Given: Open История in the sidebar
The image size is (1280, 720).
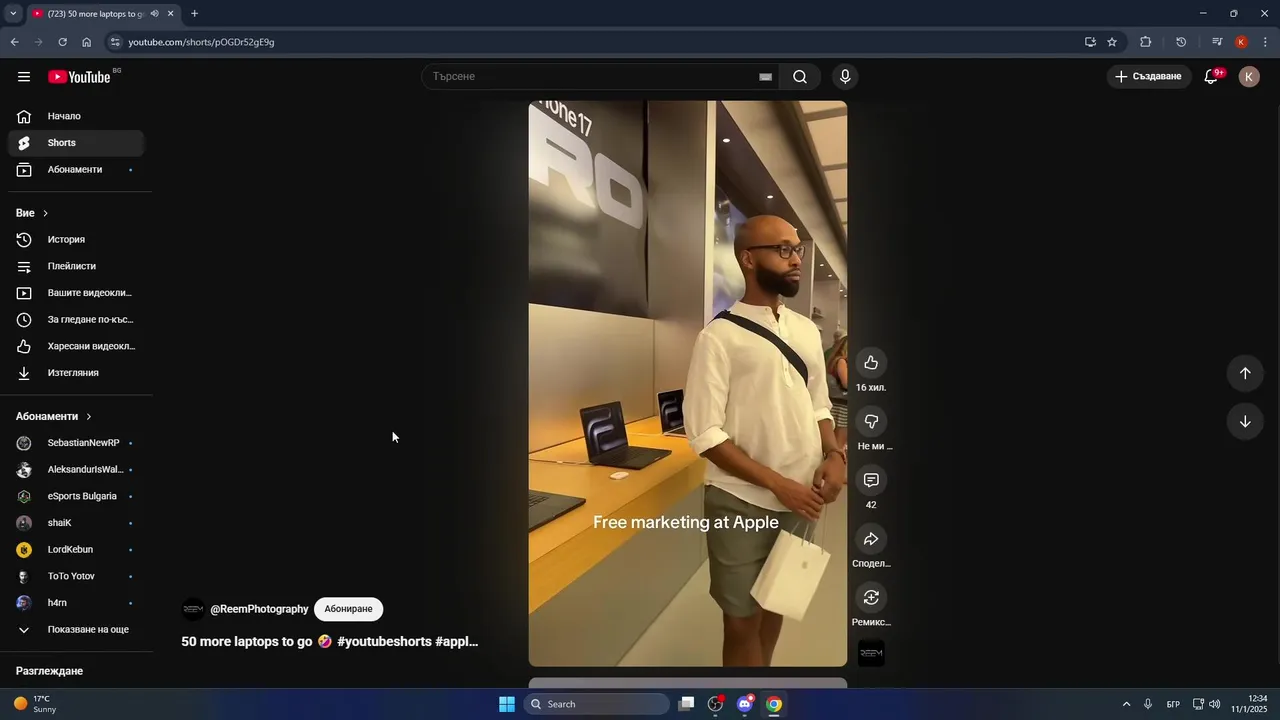Looking at the screenshot, I should [x=76, y=240].
